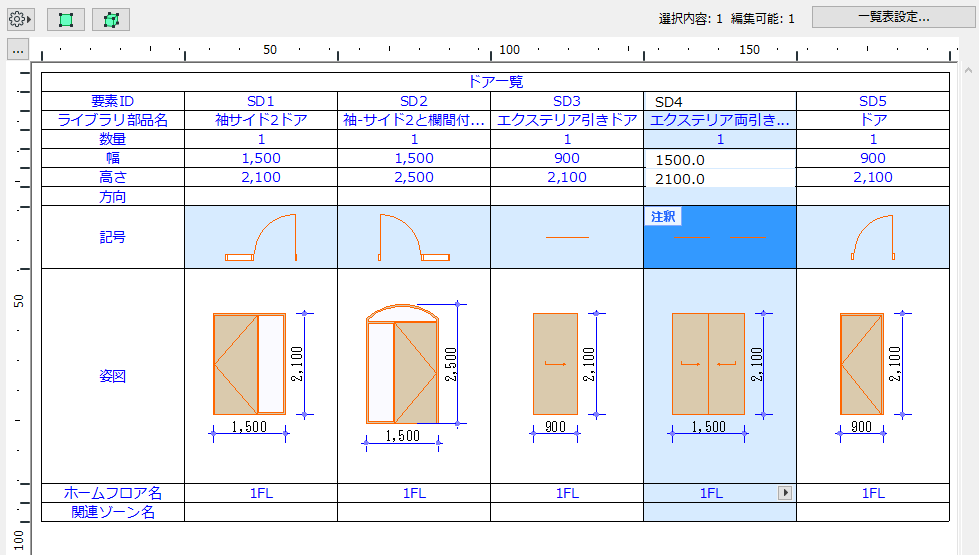The width and height of the screenshot is (979, 555).
Task: Click the ドア library name under SD5
Action: click(x=873, y=120)
